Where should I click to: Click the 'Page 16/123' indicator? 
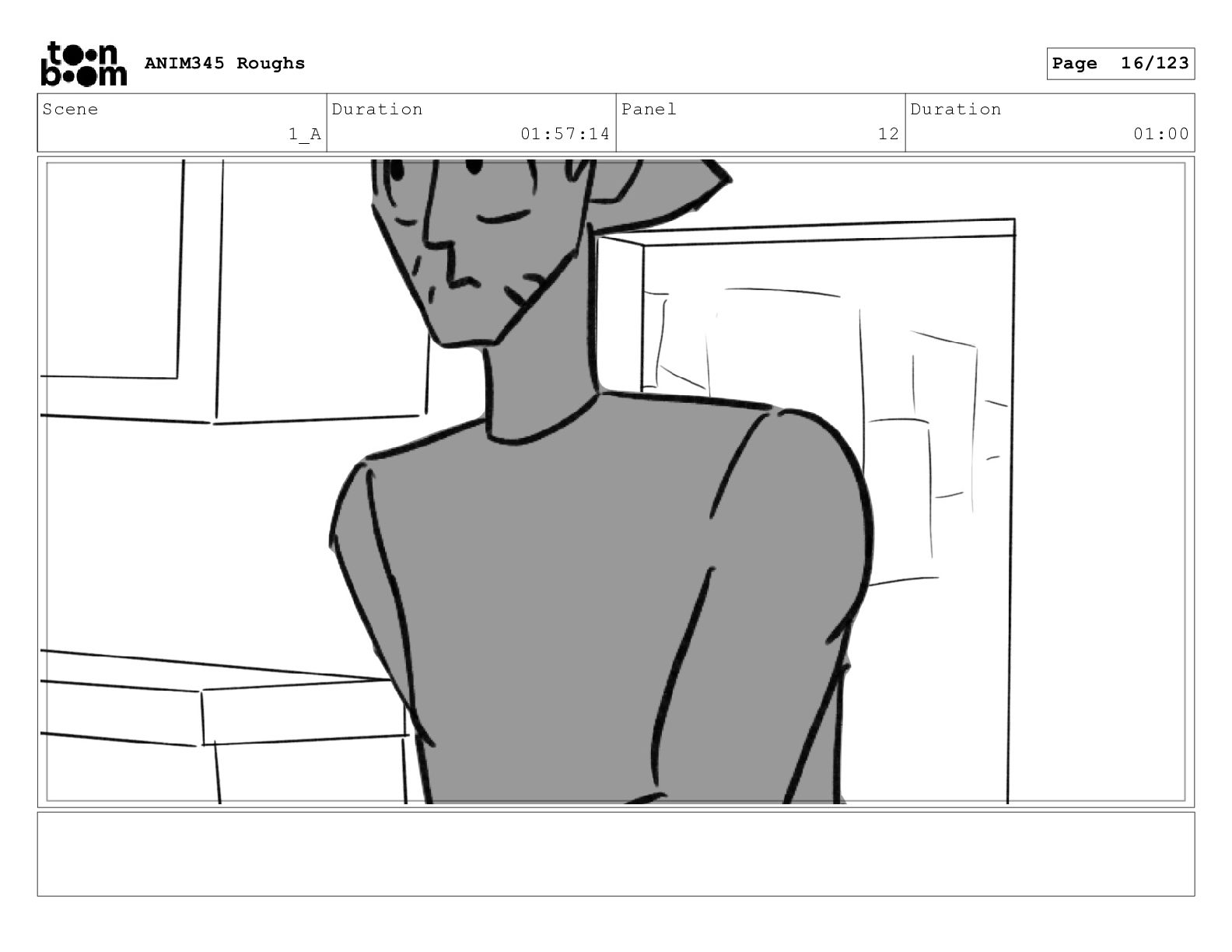click(x=1120, y=64)
